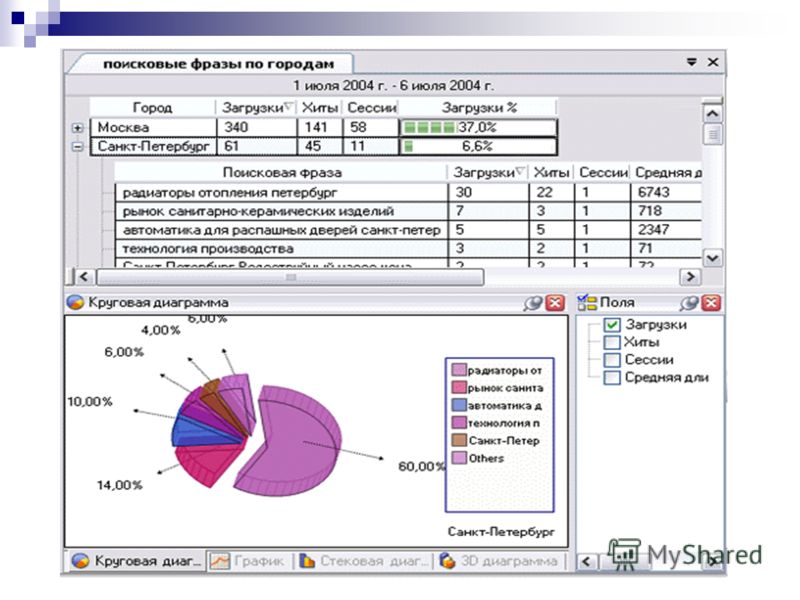Click the Санкт-Петербург 6,6% progress bar
This screenshot has height=600, width=800.
[478, 146]
